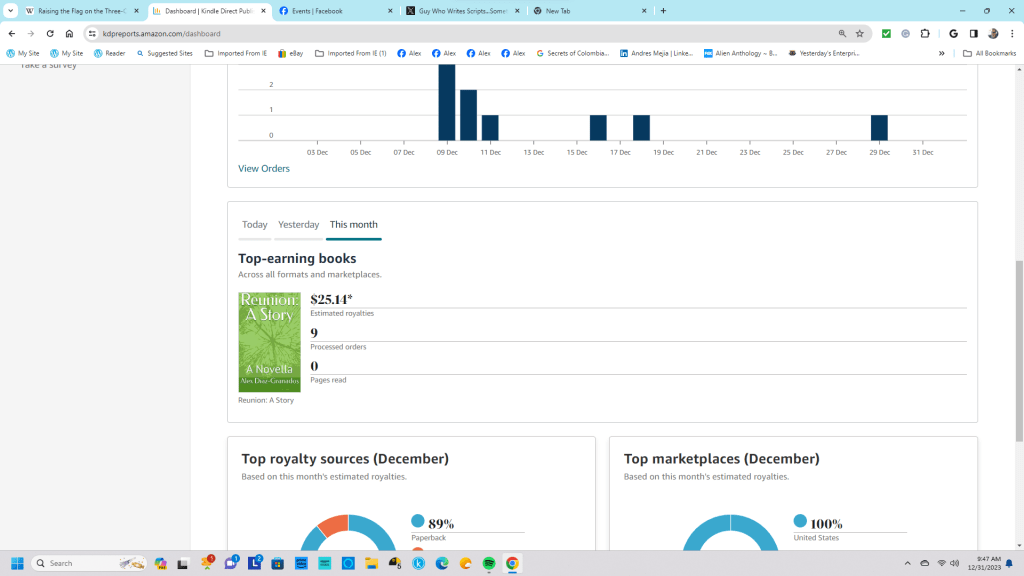Screen dimensions: 1024x576
Task: Open the browser three-dot menu
Action: coord(1011,33)
